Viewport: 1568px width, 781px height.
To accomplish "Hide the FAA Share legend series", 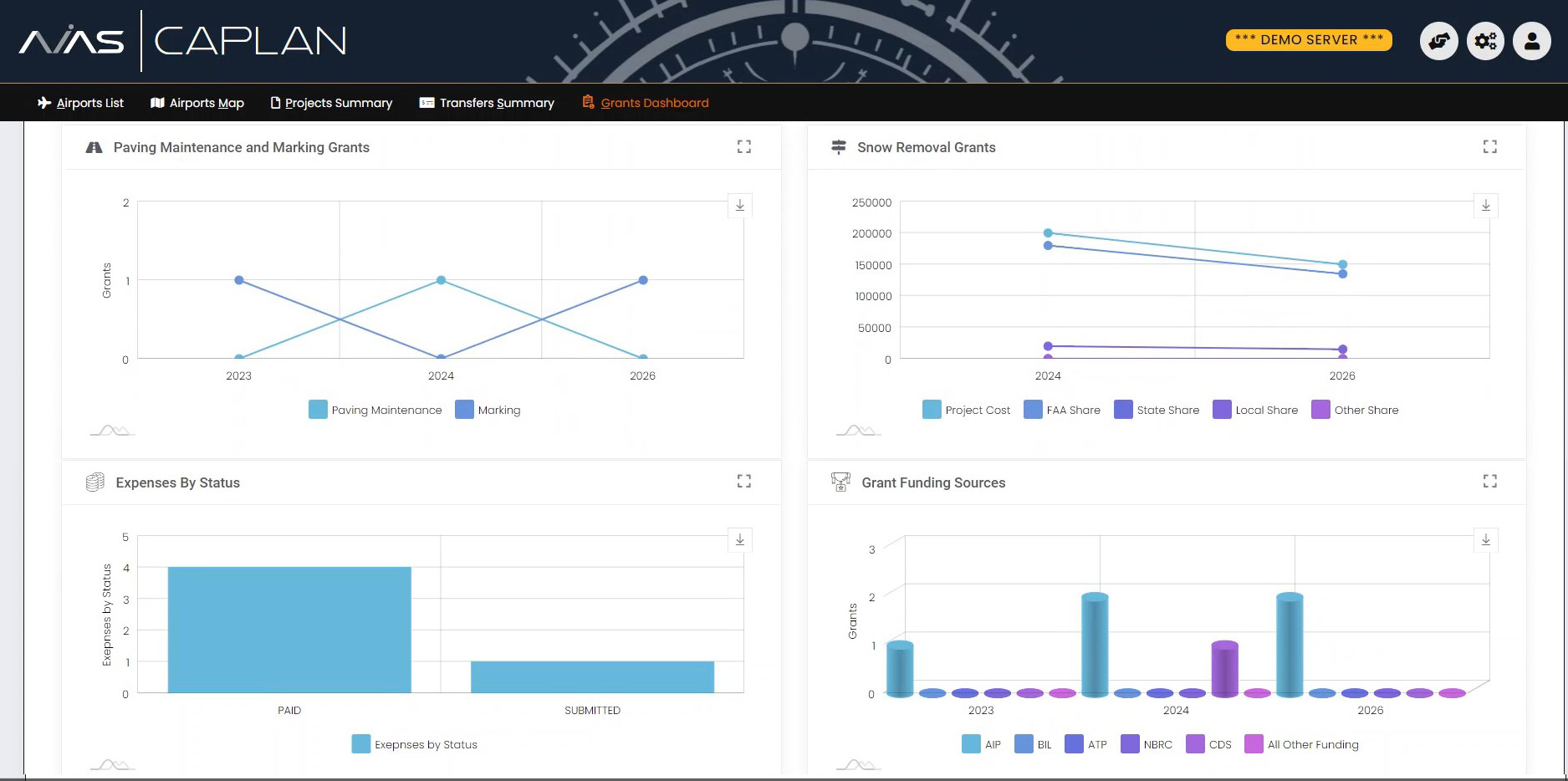I will 1062,410.
